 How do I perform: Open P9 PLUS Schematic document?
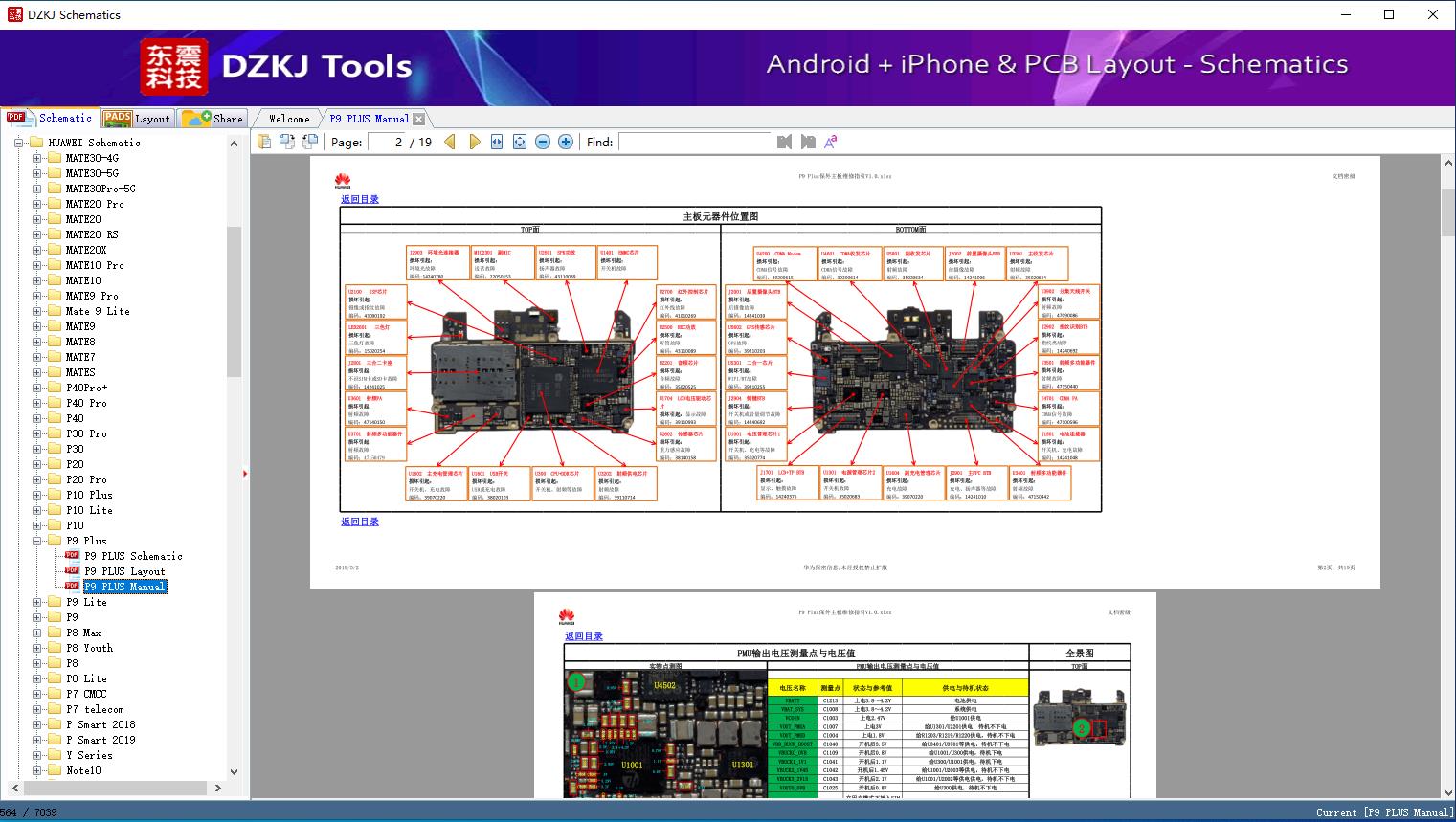133,556
